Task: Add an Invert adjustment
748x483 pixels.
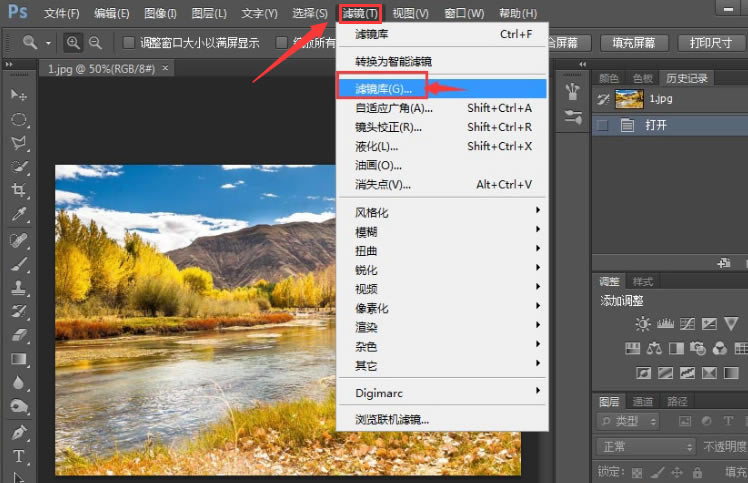Action: point(643,373)
